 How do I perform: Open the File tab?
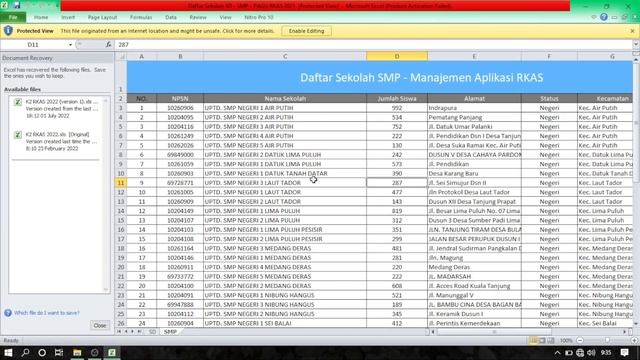(13, 17)
